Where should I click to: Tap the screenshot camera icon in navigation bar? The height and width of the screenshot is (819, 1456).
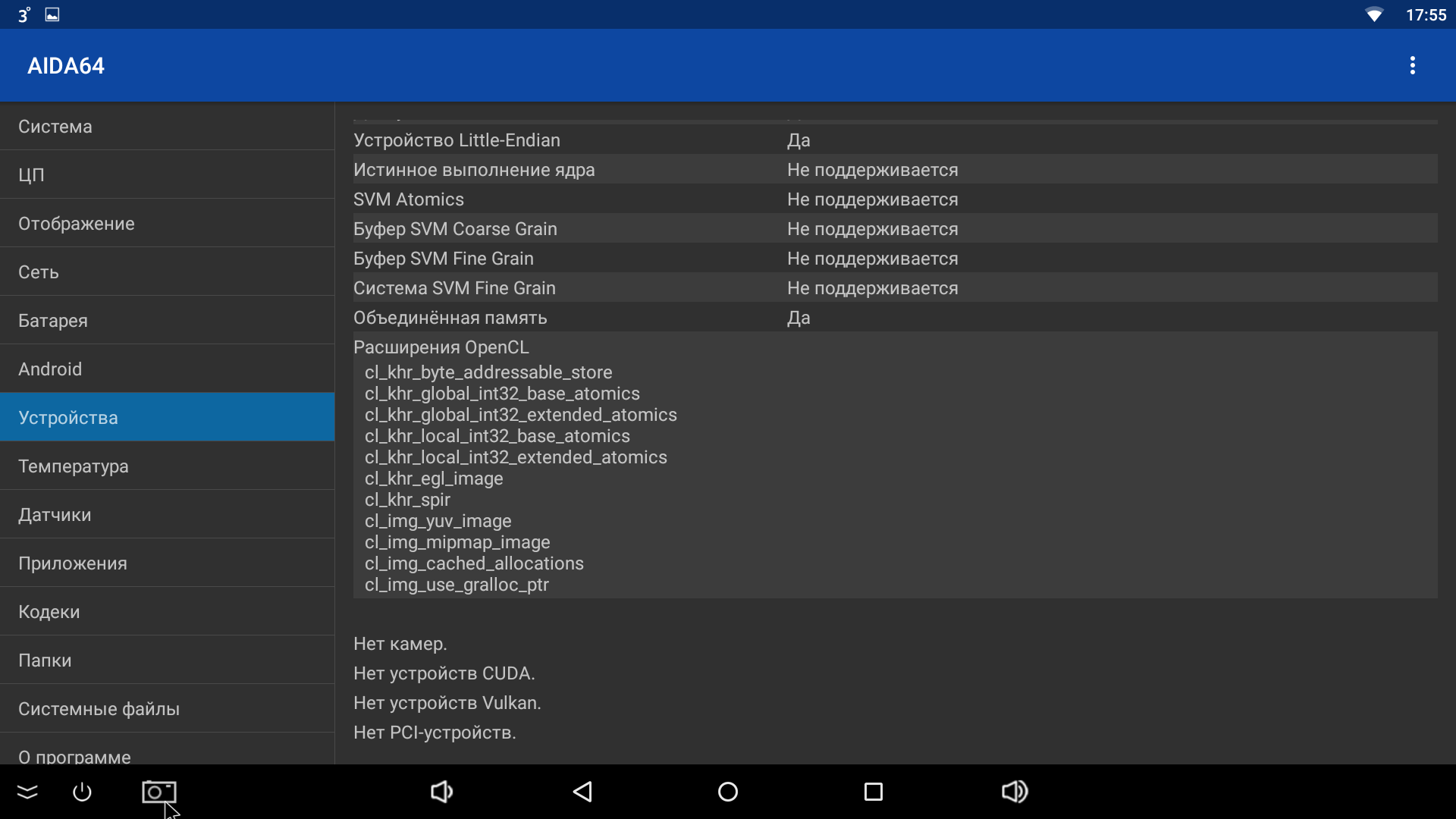tap(158, 792)
